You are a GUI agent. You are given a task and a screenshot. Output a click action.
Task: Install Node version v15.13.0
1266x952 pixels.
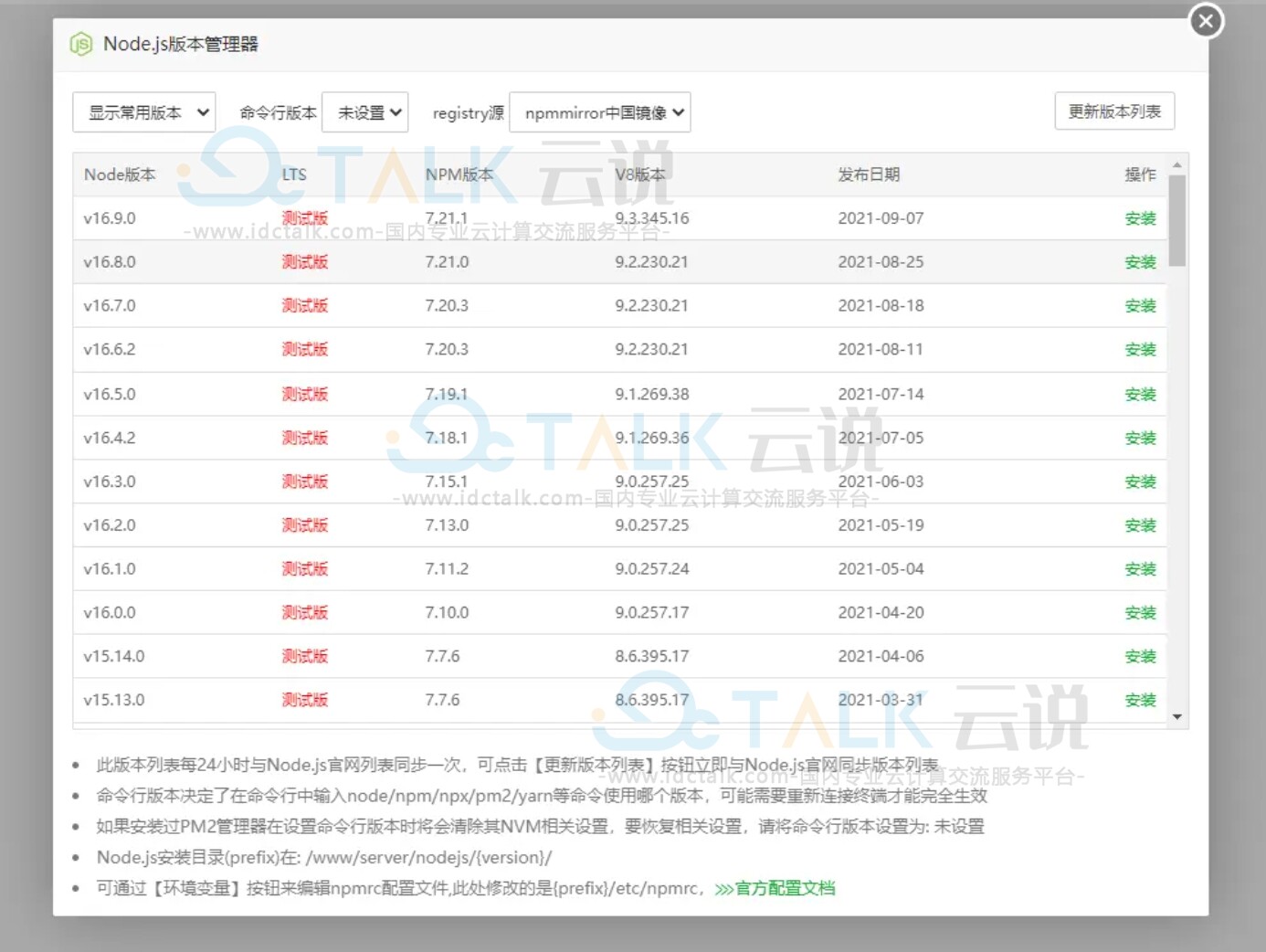click(1140, 701)
